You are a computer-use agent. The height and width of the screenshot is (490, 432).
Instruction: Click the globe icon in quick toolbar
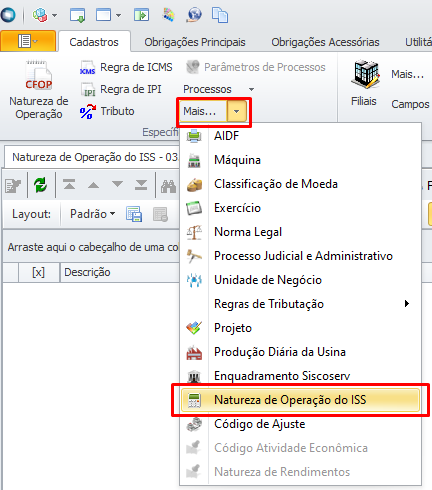coord(194,15)
